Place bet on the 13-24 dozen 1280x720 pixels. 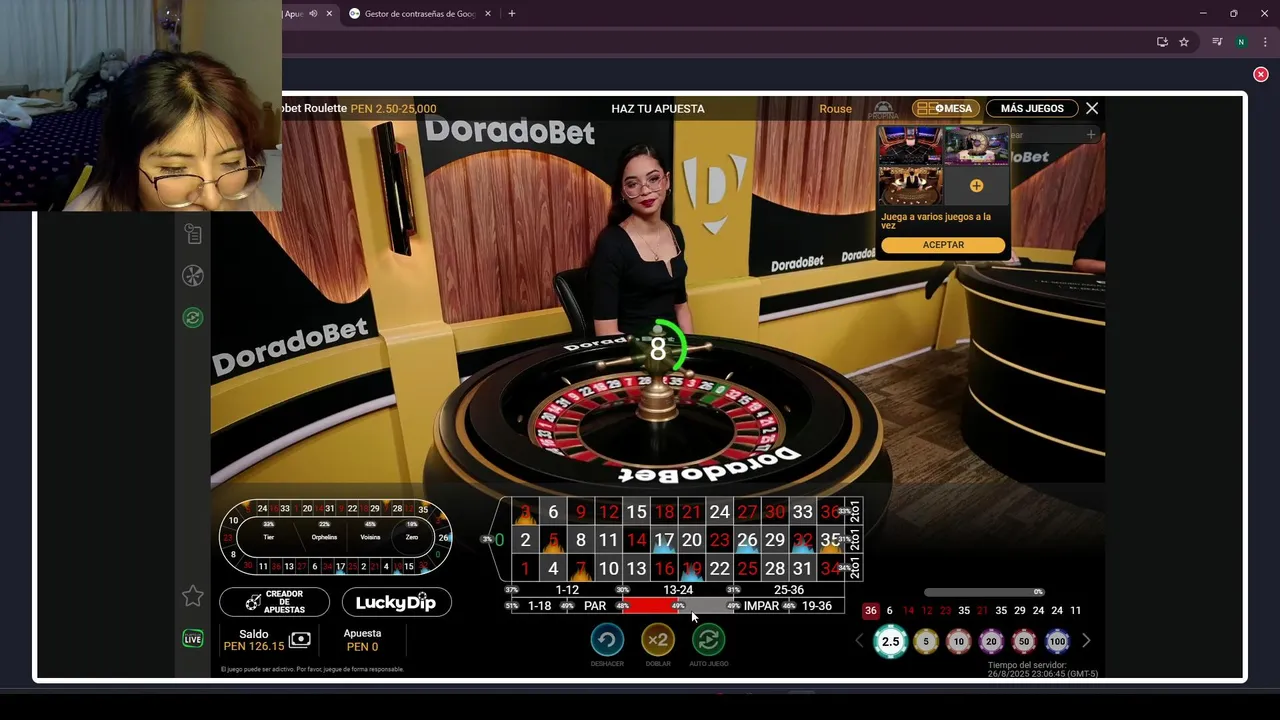[x=678, y=590]
